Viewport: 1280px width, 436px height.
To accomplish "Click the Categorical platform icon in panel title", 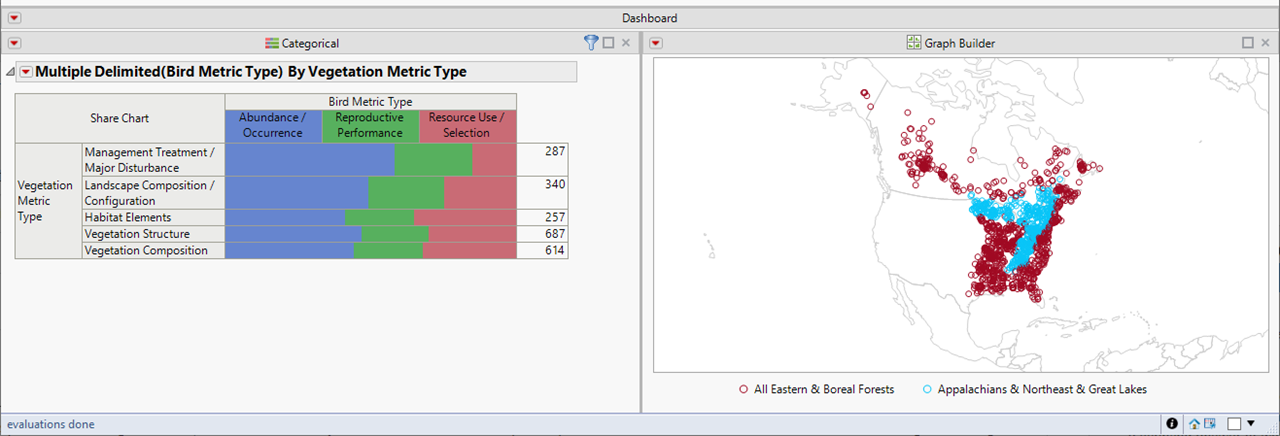I will coord(272,43).
